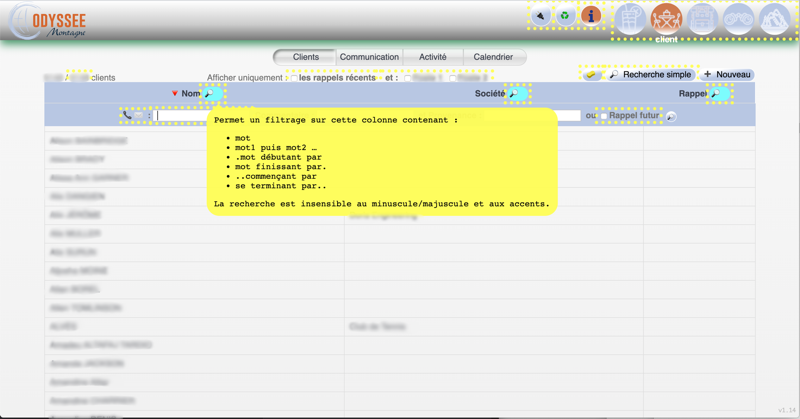
Task: Click the plug connection icon in header
Action: coord(540,16)
